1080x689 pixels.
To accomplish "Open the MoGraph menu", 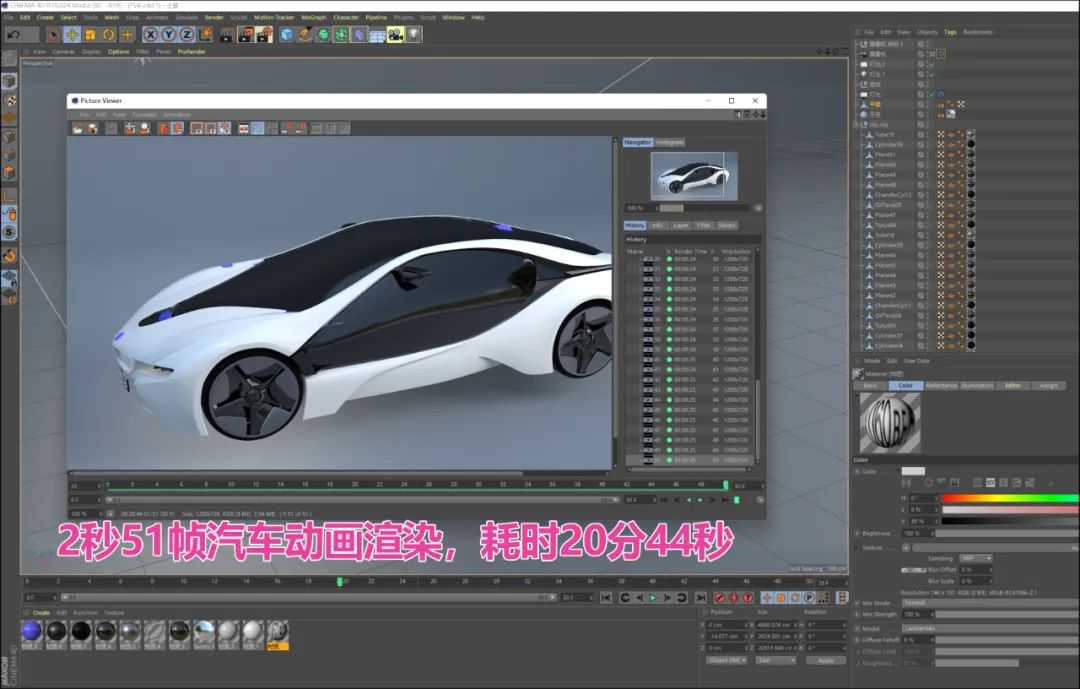I will coord(312,17).
